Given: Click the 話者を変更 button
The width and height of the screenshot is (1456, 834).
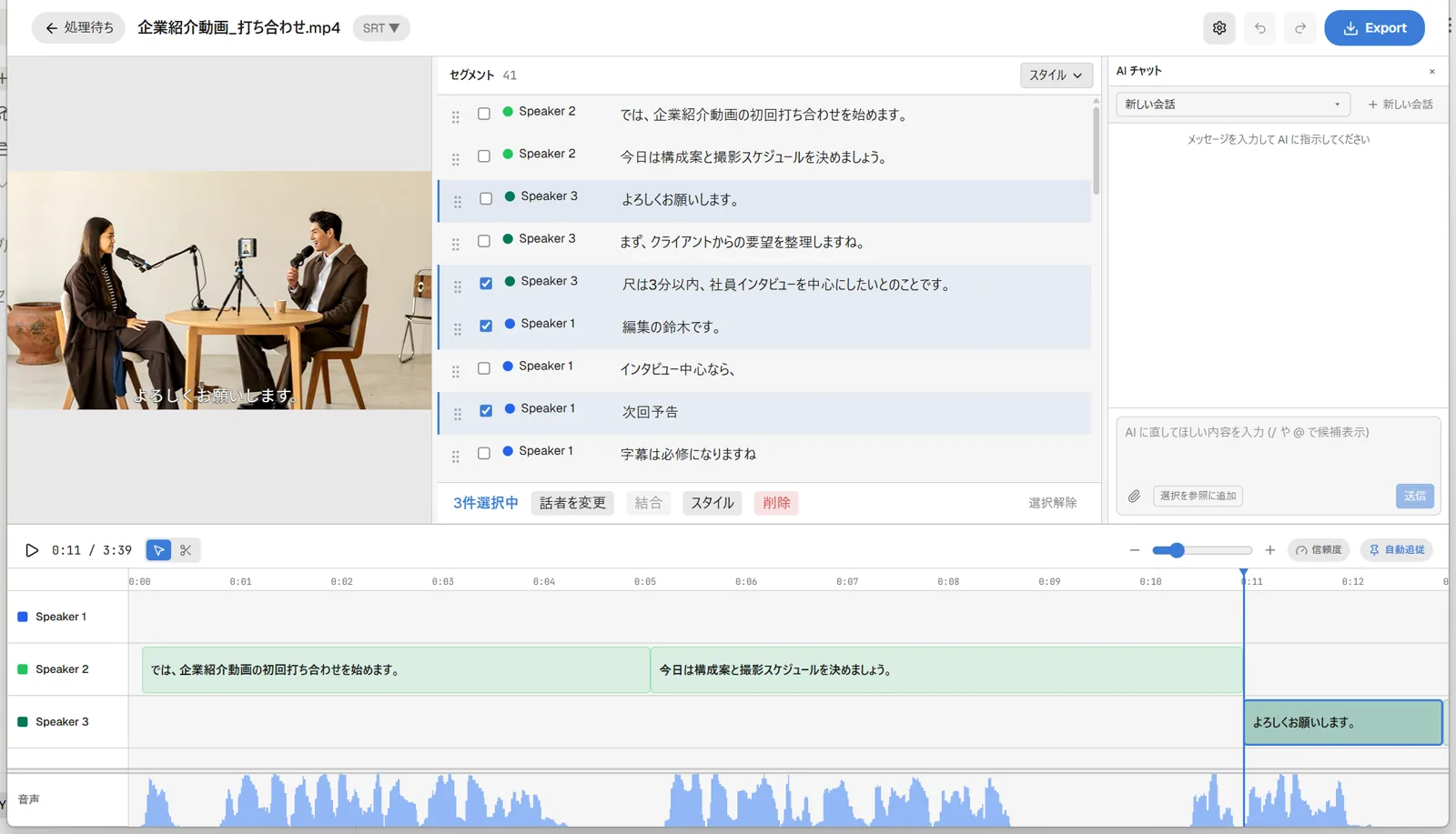Looking at the screenshot, I should [572, 503].
